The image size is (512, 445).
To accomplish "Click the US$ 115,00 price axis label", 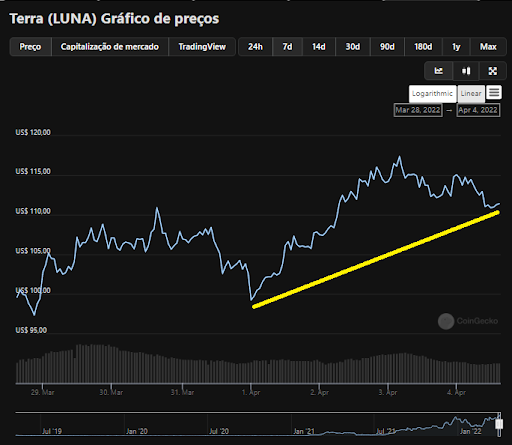I will click(x=33, y=171).
